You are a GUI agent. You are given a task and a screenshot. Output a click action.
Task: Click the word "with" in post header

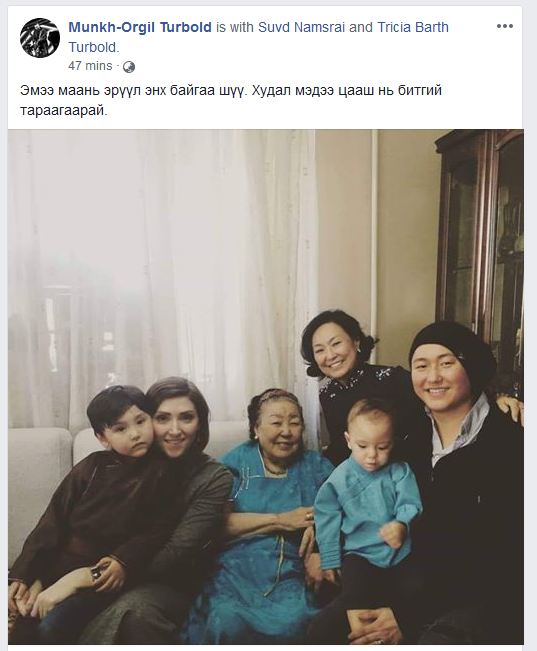coord(243,27)
